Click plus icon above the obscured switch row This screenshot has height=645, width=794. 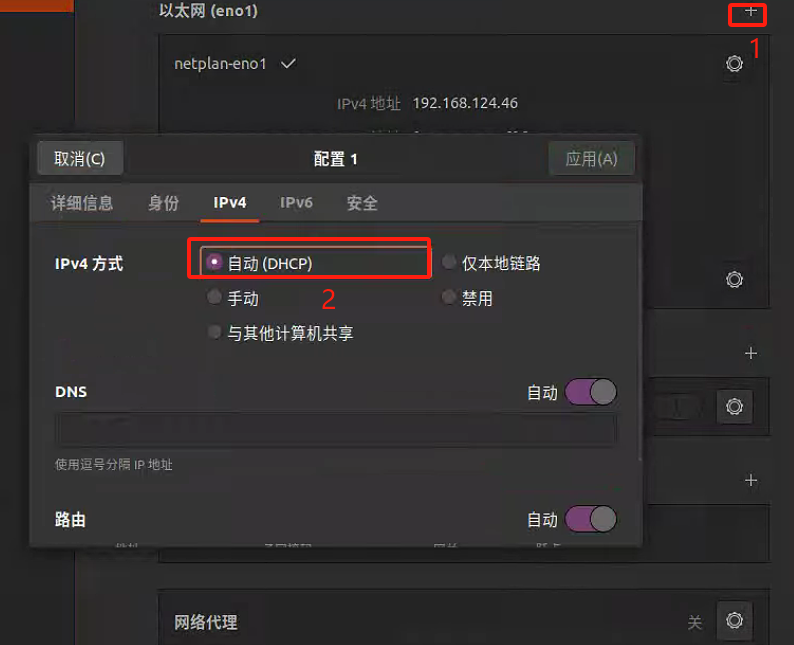751,353
